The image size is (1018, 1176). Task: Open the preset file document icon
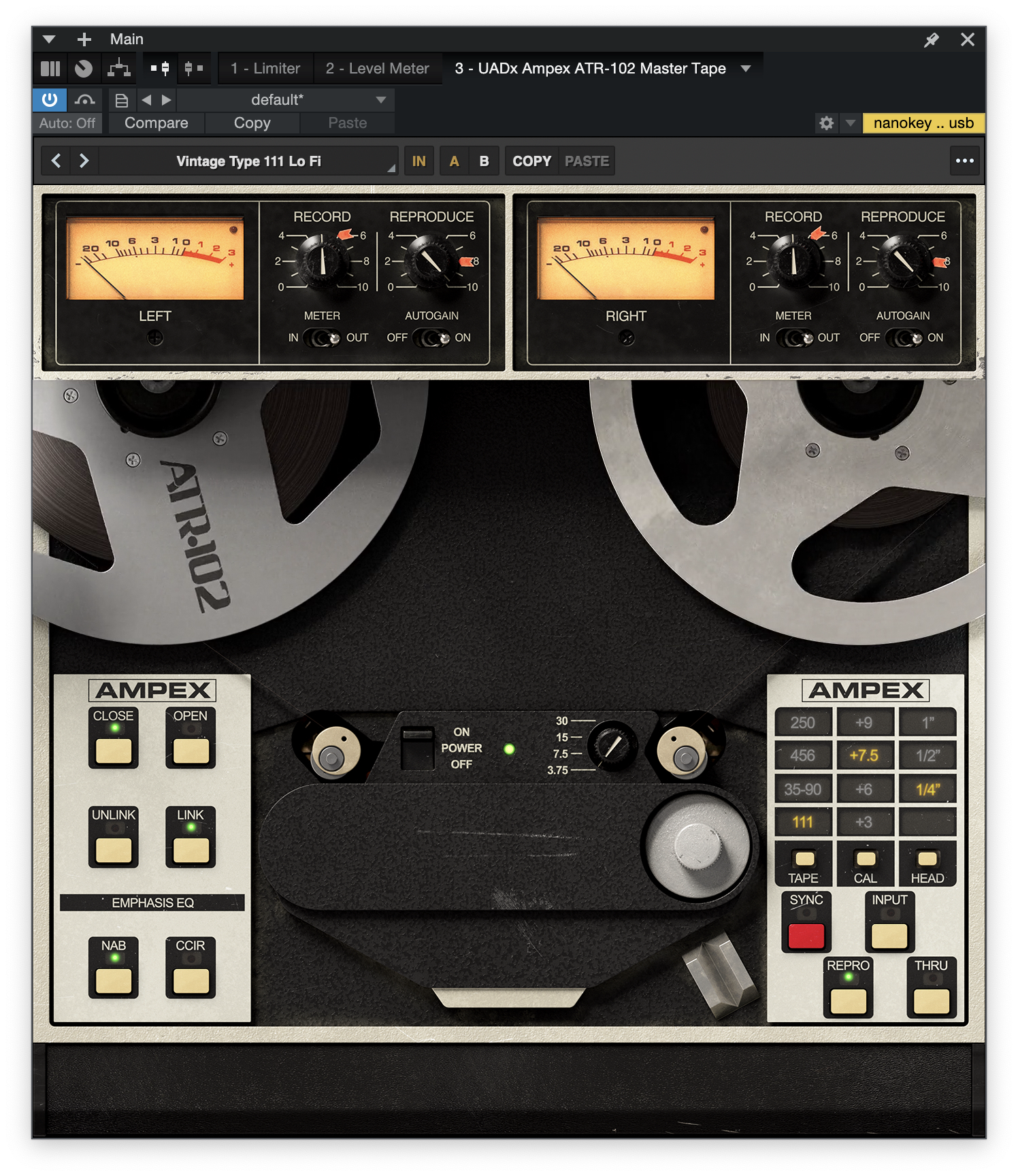coord(121,101)
